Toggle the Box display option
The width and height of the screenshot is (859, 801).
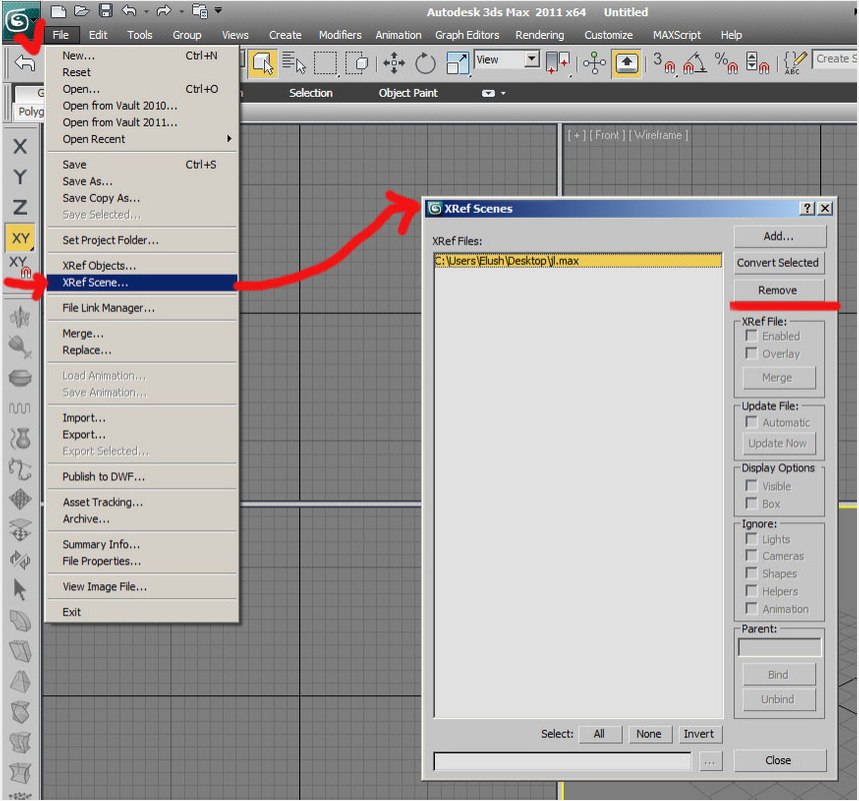point(752,503)
